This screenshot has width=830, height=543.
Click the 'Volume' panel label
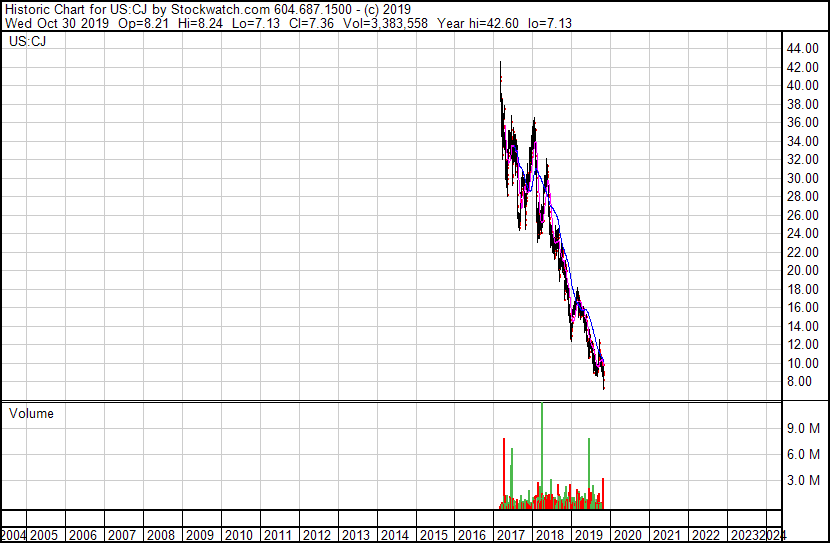[31, 413]
